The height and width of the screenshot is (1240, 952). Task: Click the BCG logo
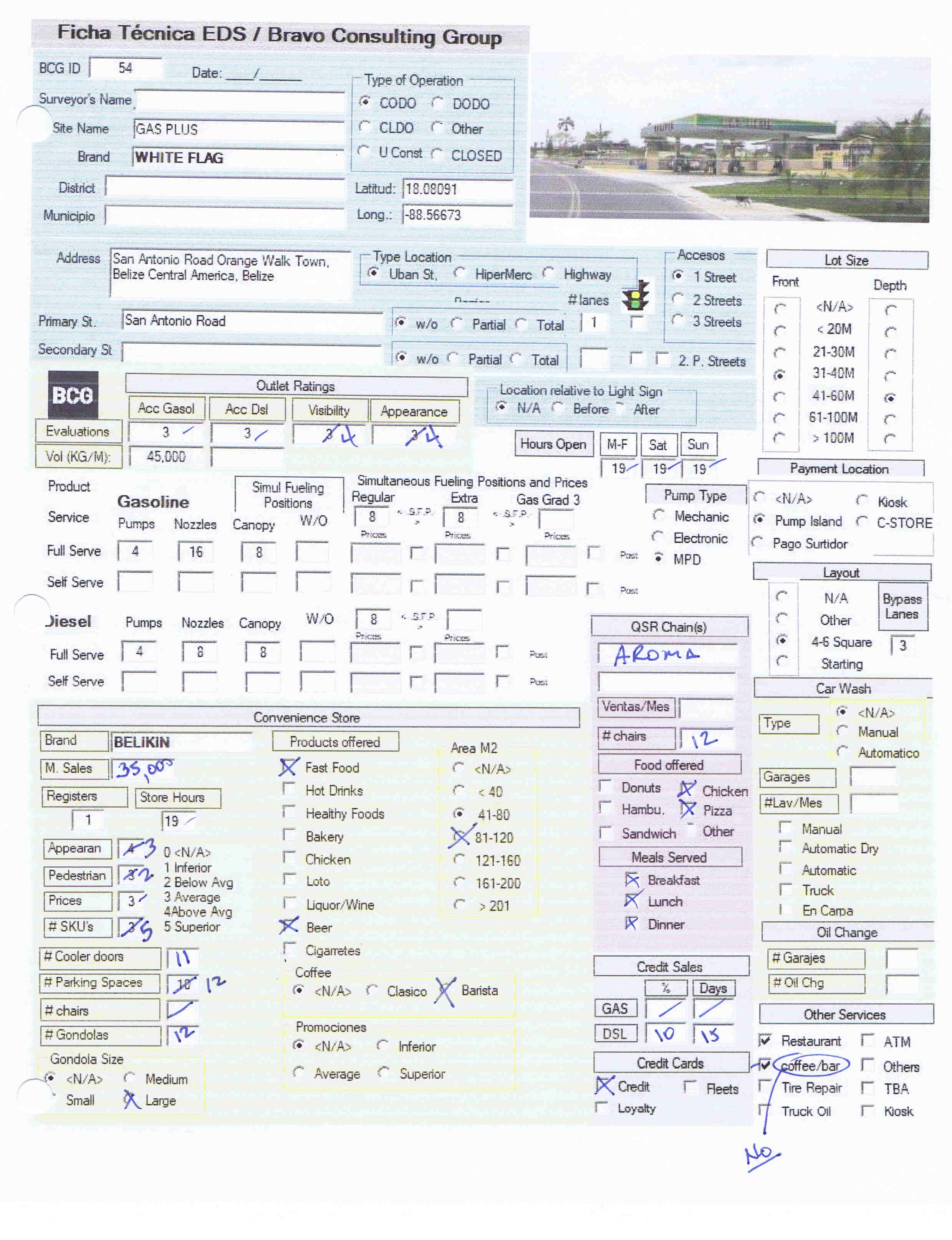coord(73,395)
